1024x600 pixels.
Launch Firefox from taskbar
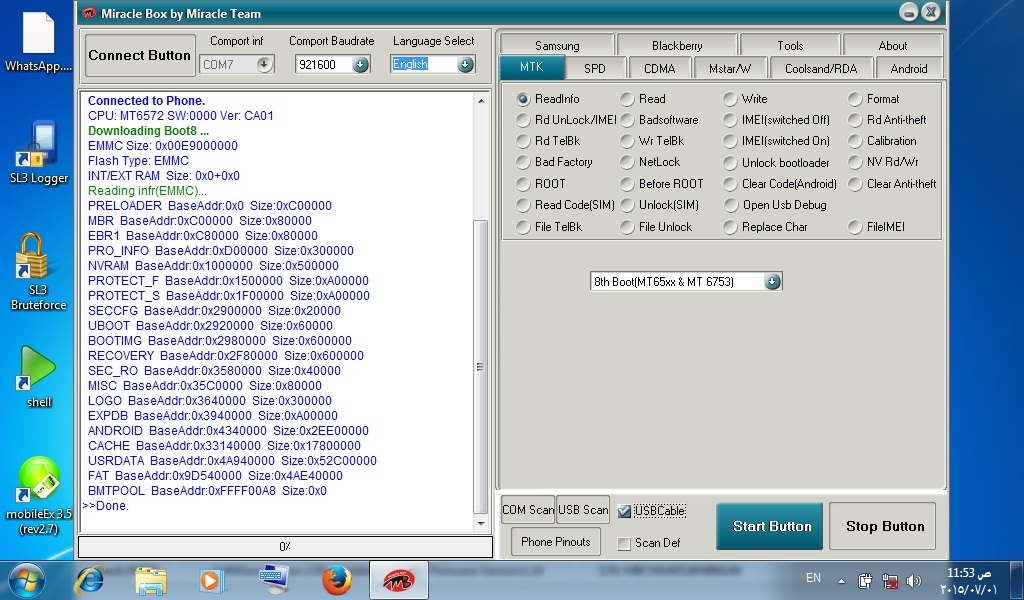pyautogui.click(x=336, y=580)
